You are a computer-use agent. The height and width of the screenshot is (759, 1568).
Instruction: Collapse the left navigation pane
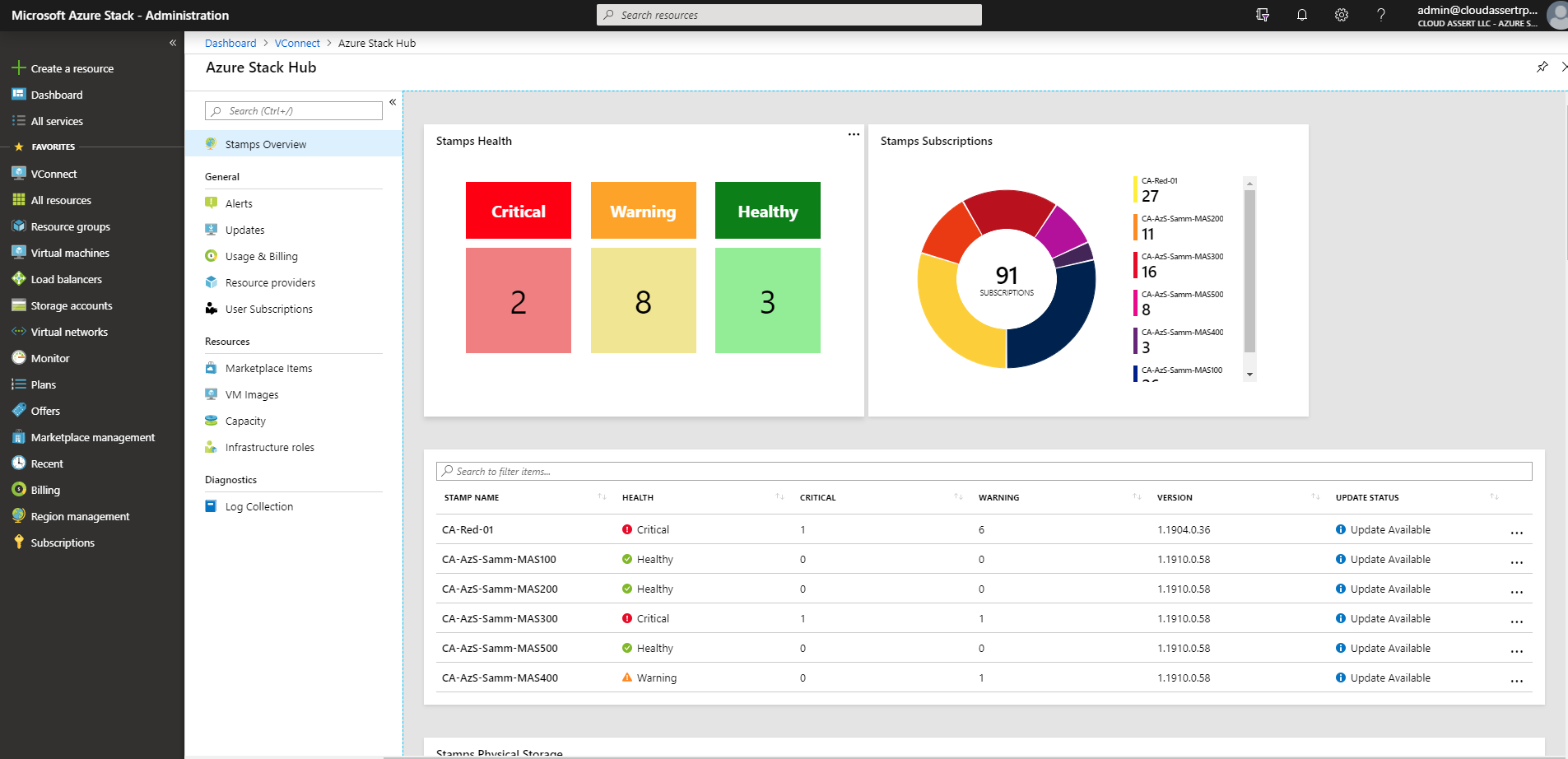[173, 42]
